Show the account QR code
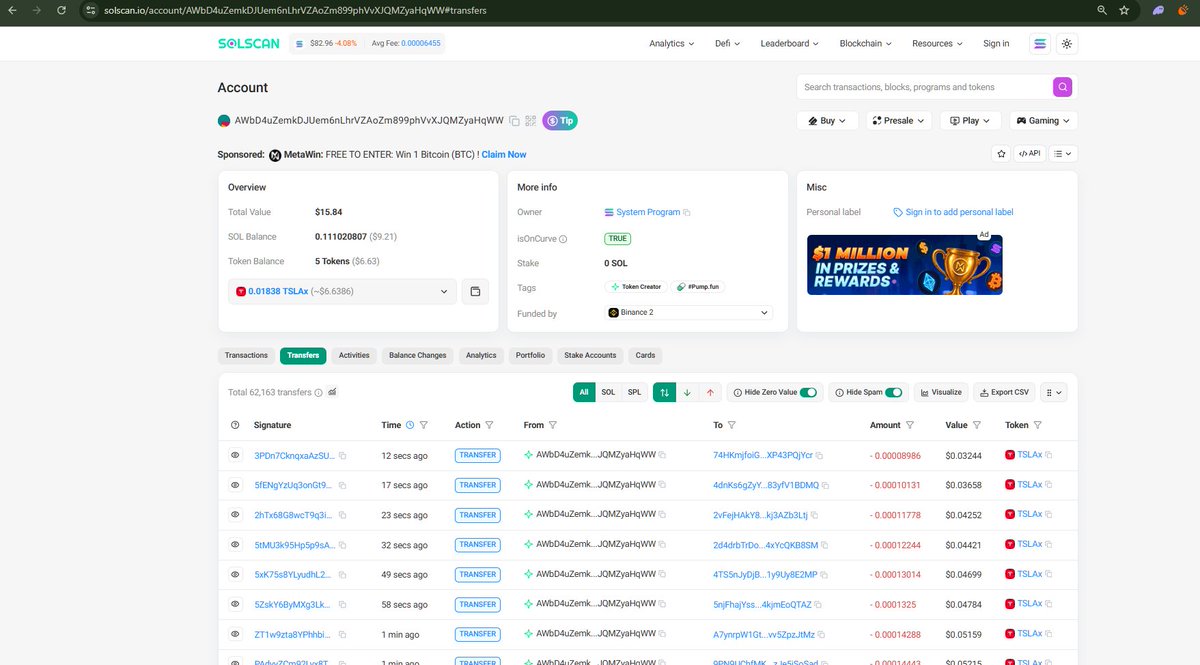Image resolution: width=1200 pixels, height=665 pixels. [531, 121]
